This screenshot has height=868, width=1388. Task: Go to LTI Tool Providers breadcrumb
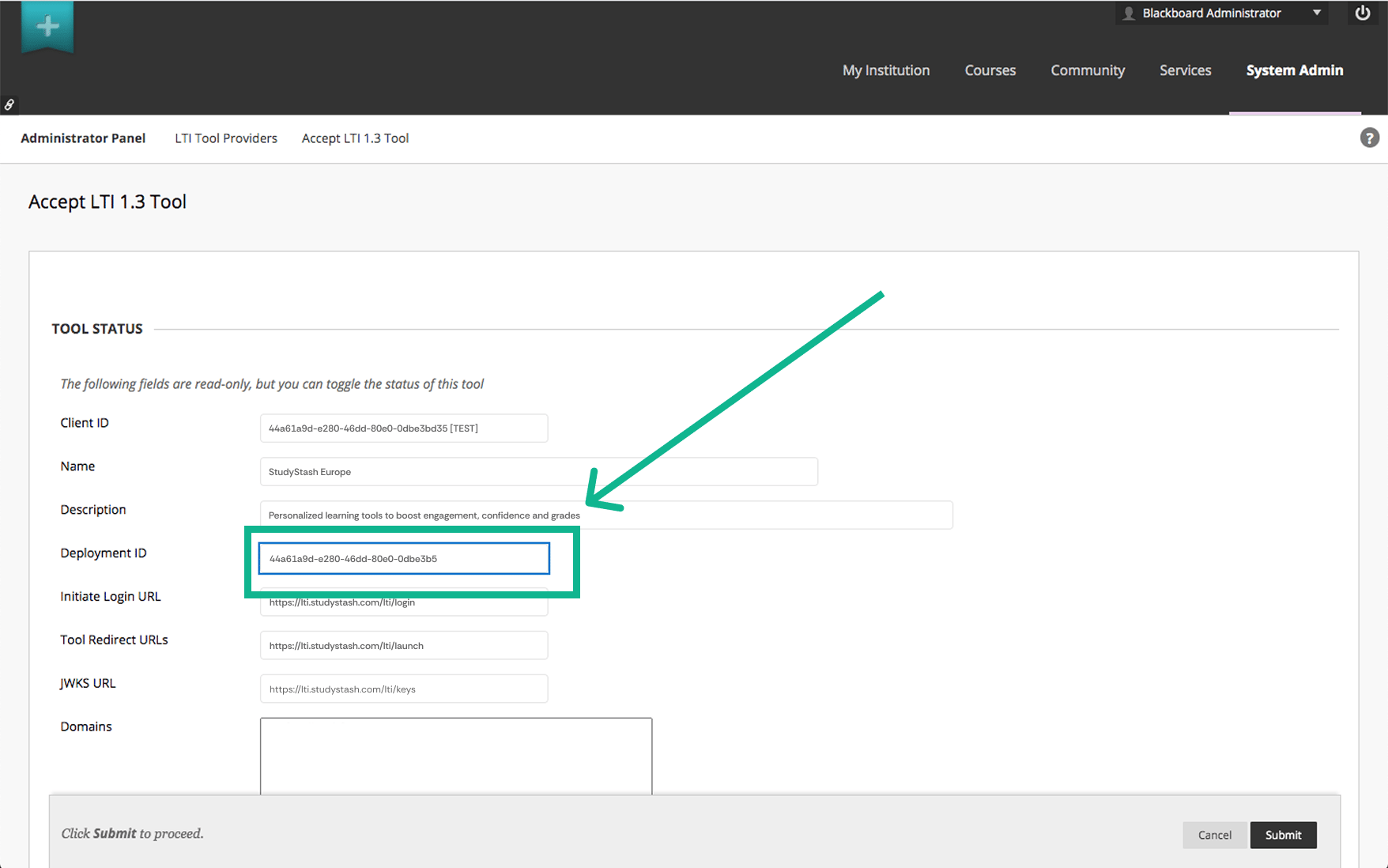tap(226, 138)
